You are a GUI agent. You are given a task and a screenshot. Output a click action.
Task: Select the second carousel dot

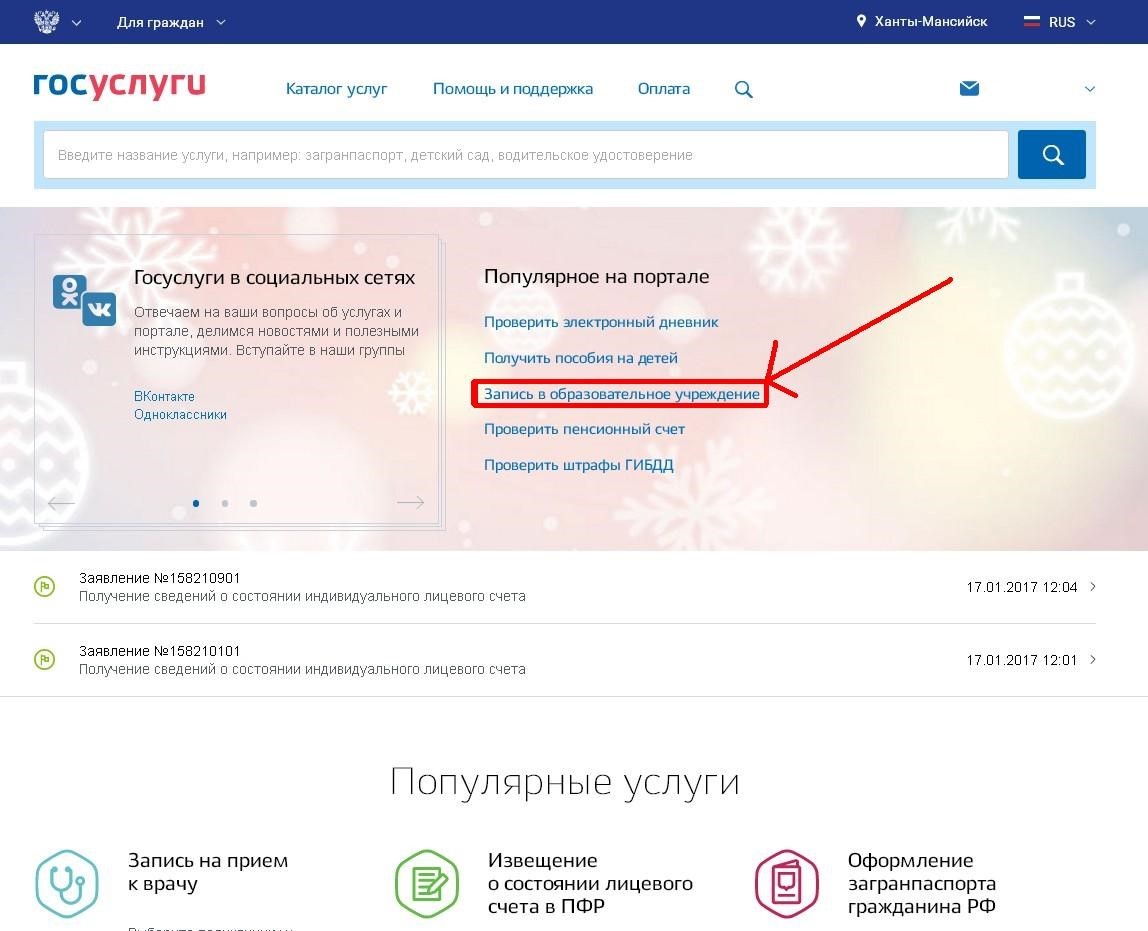225,503
